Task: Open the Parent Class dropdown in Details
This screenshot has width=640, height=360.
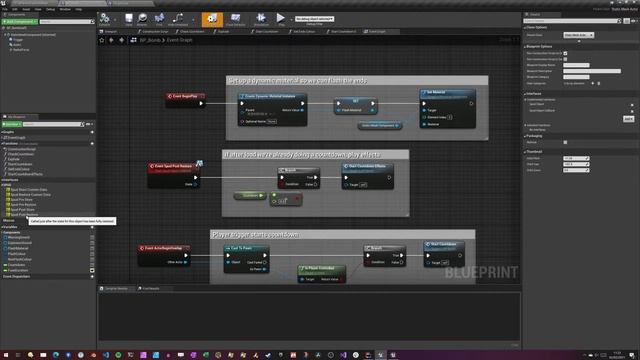Action: pos(578,35)
